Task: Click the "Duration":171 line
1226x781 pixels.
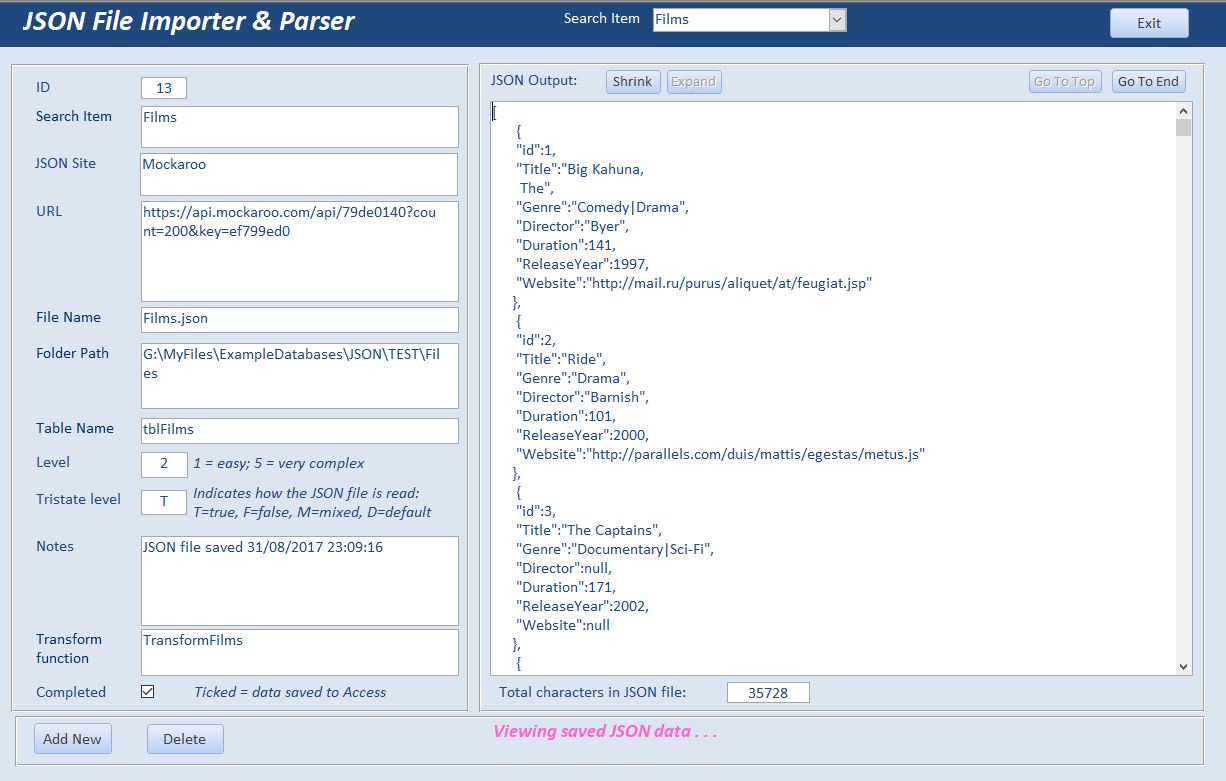Action: pos(566,587)
